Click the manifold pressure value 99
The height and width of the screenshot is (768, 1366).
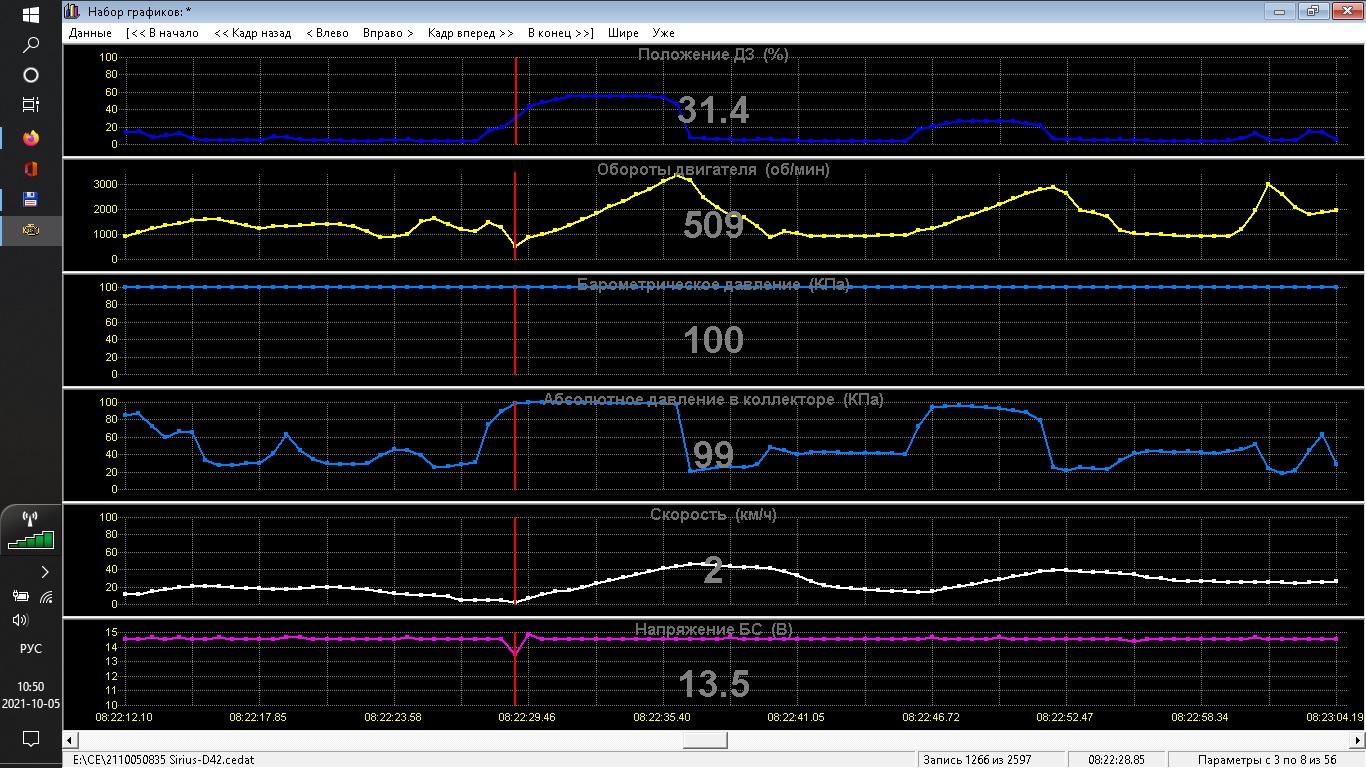point(713,455)
